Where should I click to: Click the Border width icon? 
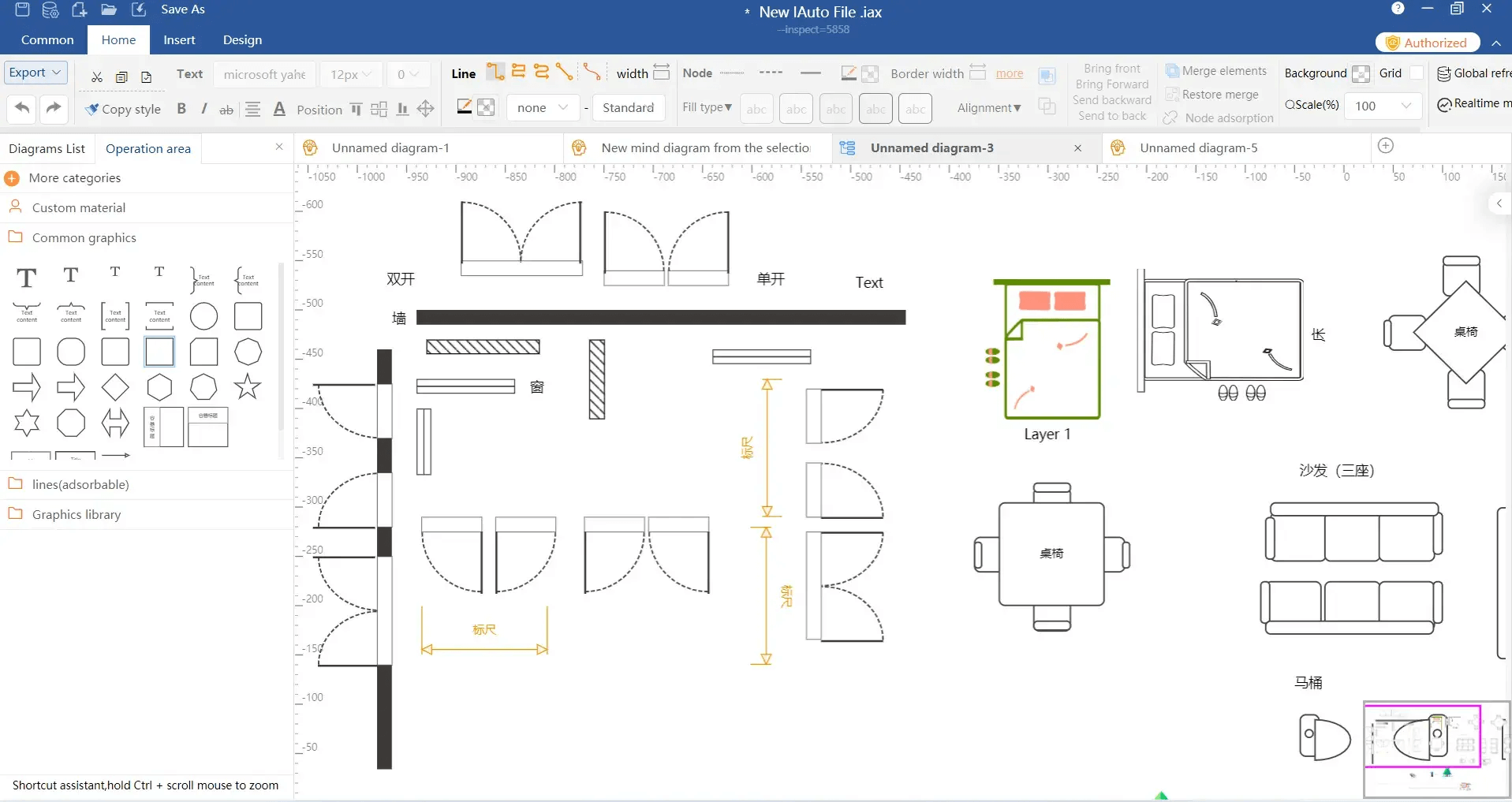point(977,72)
